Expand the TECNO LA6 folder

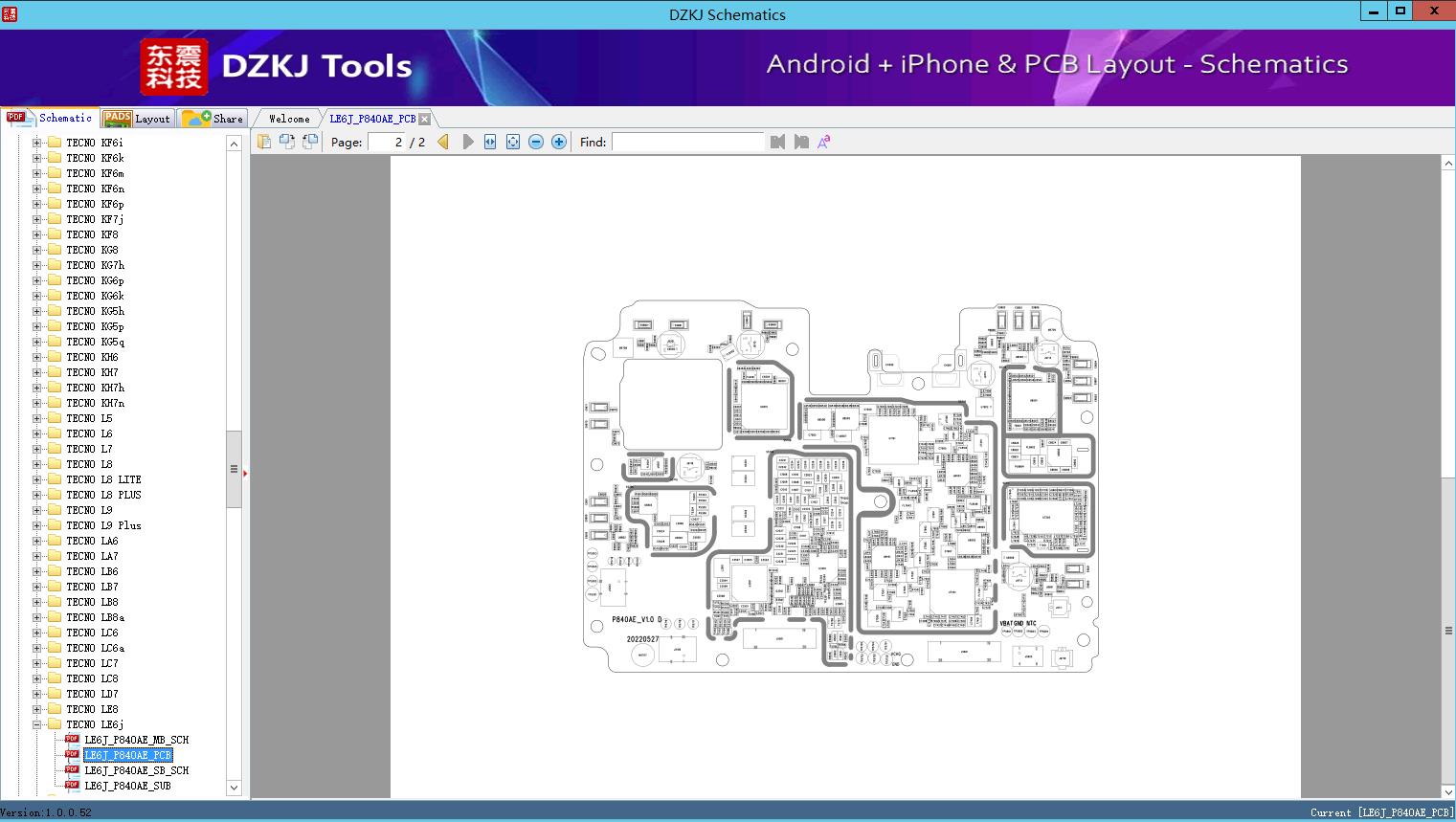[x=36, y=541]
